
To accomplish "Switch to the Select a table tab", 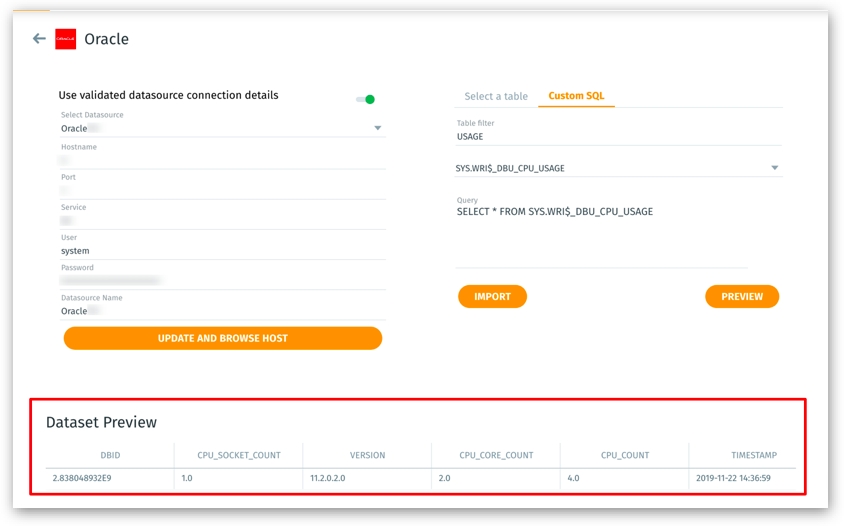I will coord(495,96).
